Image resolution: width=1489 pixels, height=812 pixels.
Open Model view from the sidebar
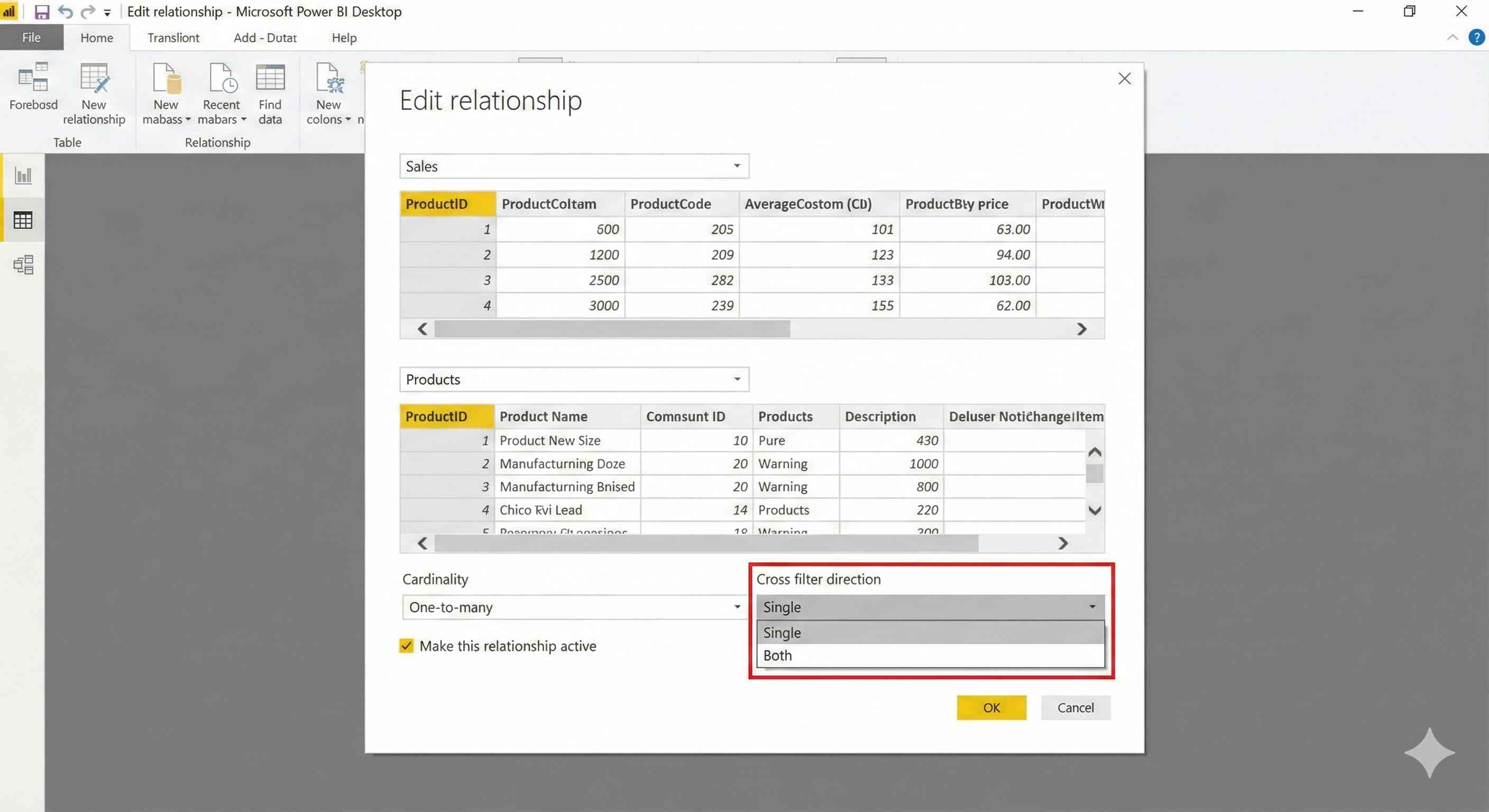tap(23, 265)
